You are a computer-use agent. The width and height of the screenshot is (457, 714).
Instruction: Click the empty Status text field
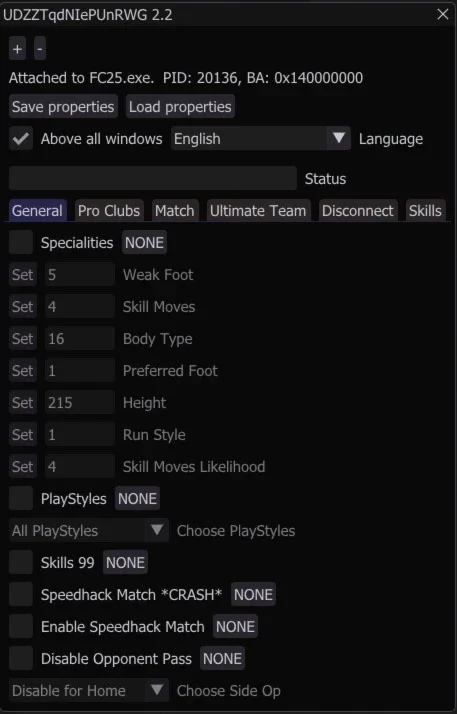pos(153,178)
